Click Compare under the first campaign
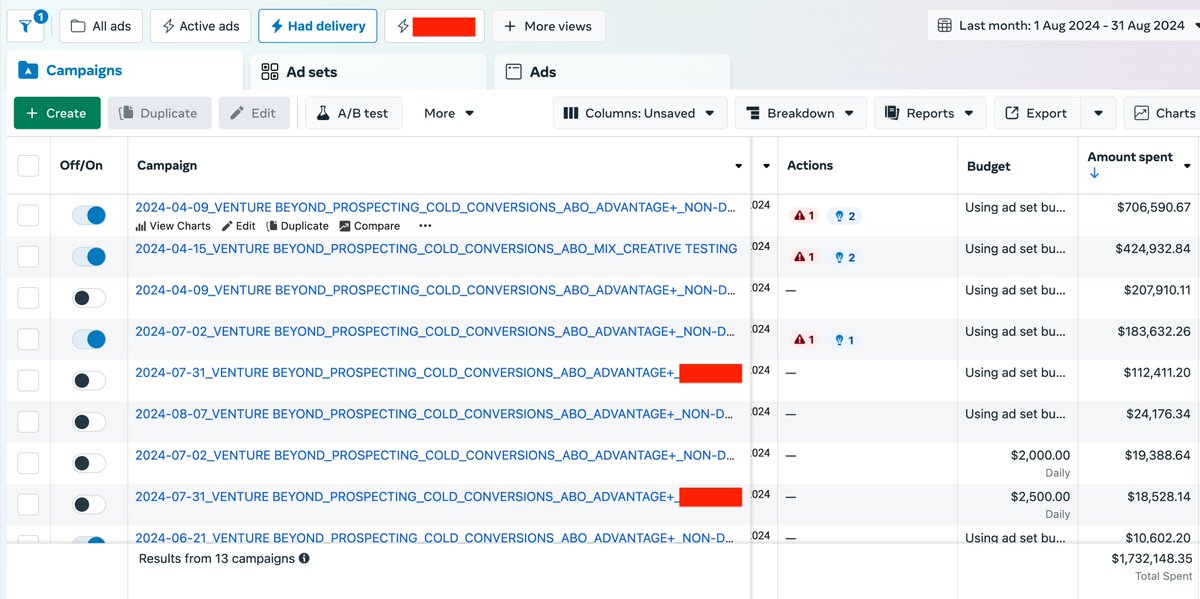This screenshot has width=1200, height=599. coord(370,226)
